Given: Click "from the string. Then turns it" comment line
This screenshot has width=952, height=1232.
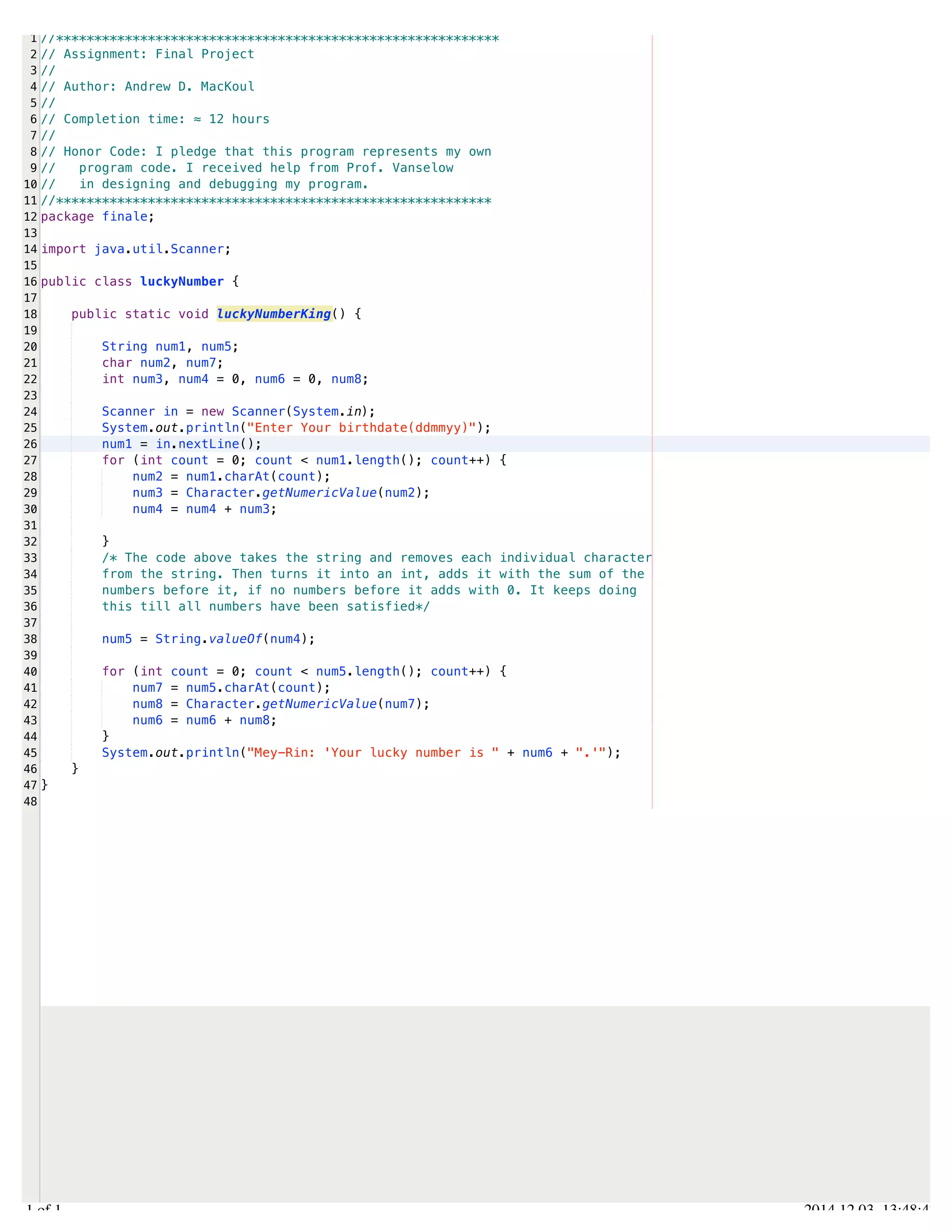Looking at the screenshot, I should pos(373,574).
